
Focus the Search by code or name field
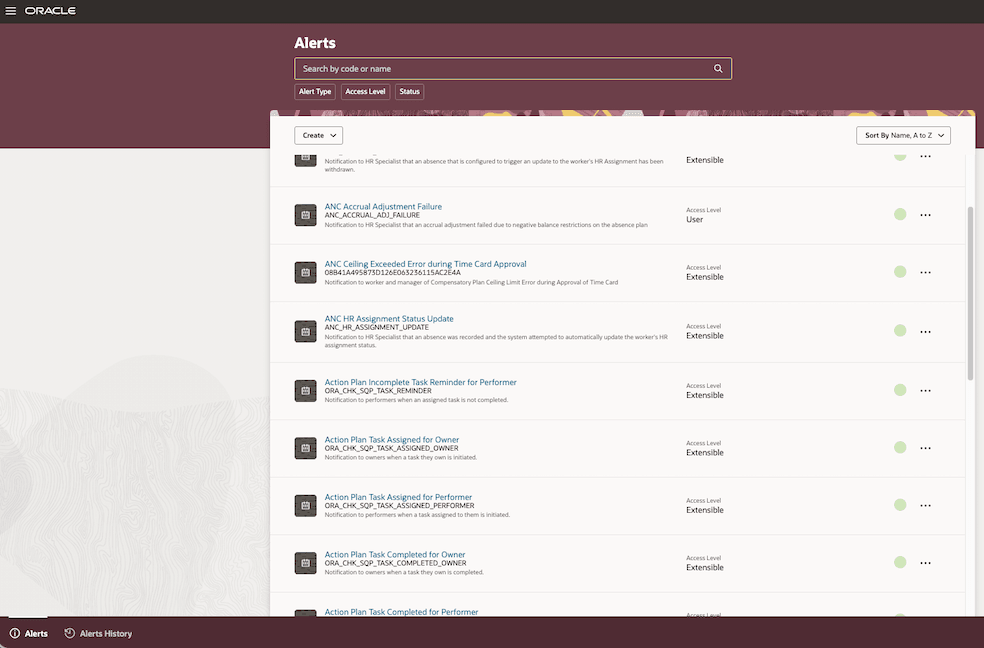[513, 68]
